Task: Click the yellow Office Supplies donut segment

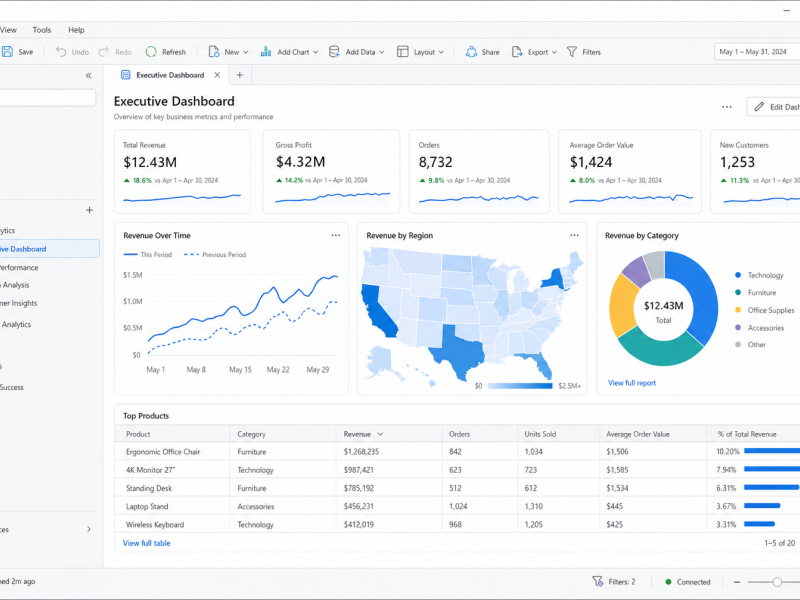Action: [x=622, y=306]
